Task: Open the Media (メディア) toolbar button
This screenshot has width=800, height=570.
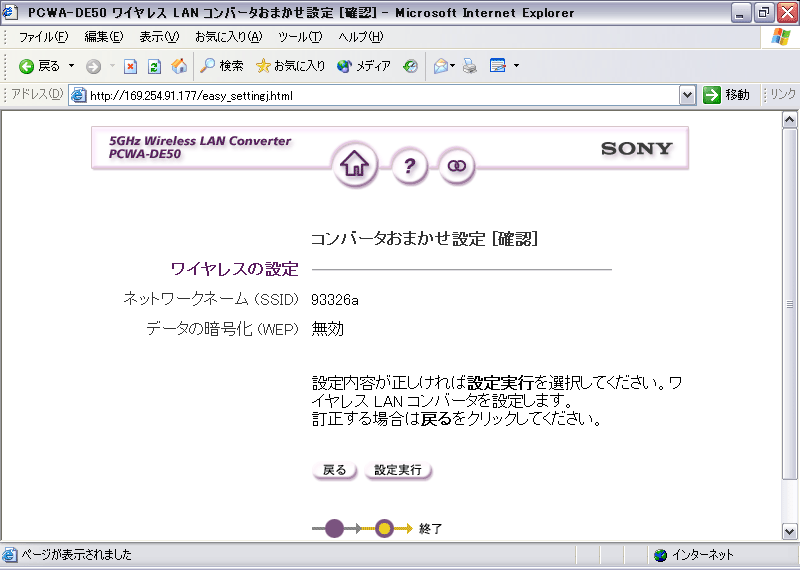Action: tap(364, 66)
